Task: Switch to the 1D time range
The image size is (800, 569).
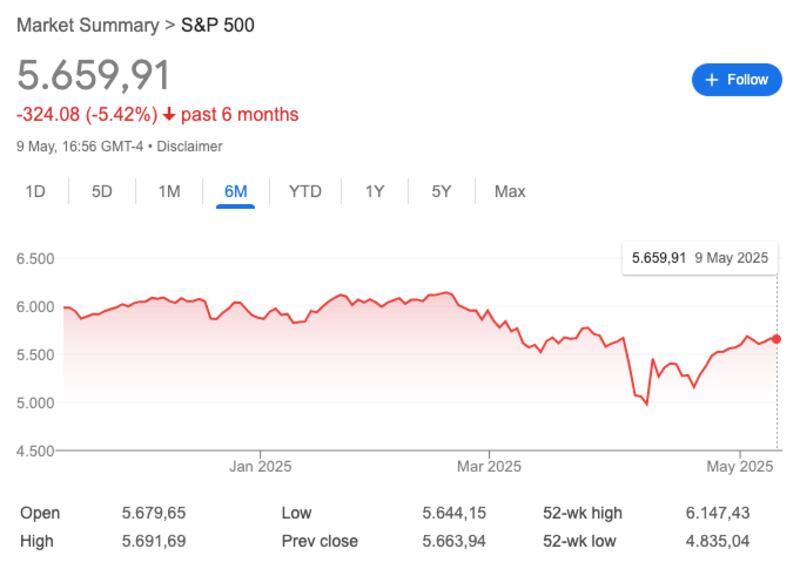Action: click(35, 191)
